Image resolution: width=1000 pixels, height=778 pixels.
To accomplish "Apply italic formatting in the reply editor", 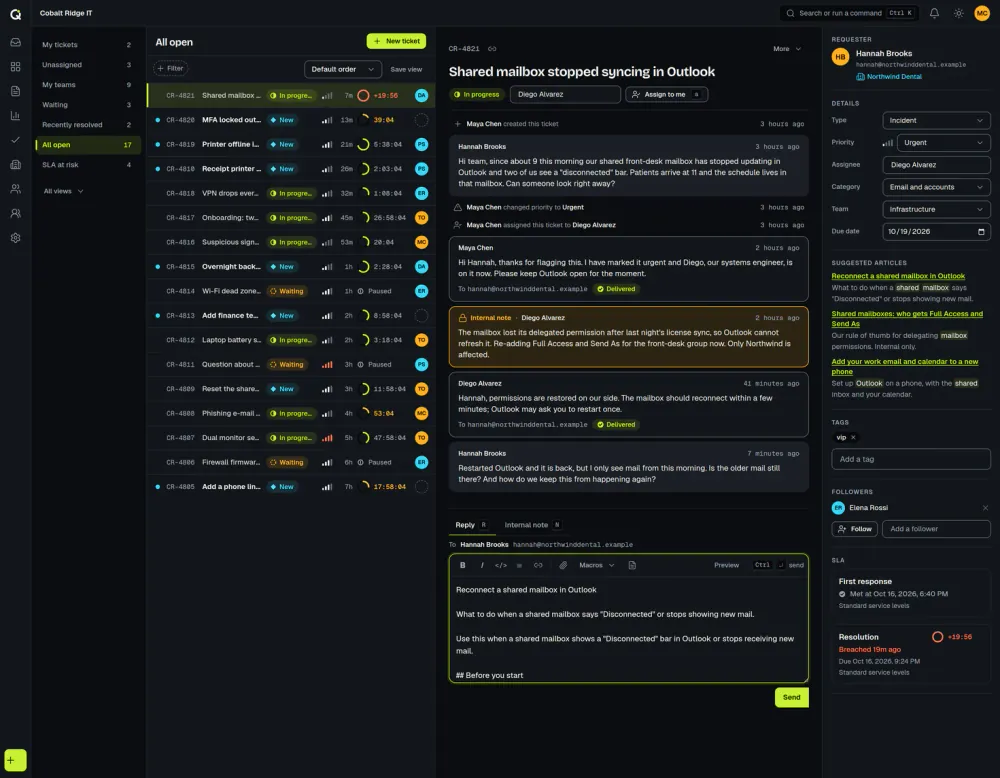I will click(x=482, y=565).
